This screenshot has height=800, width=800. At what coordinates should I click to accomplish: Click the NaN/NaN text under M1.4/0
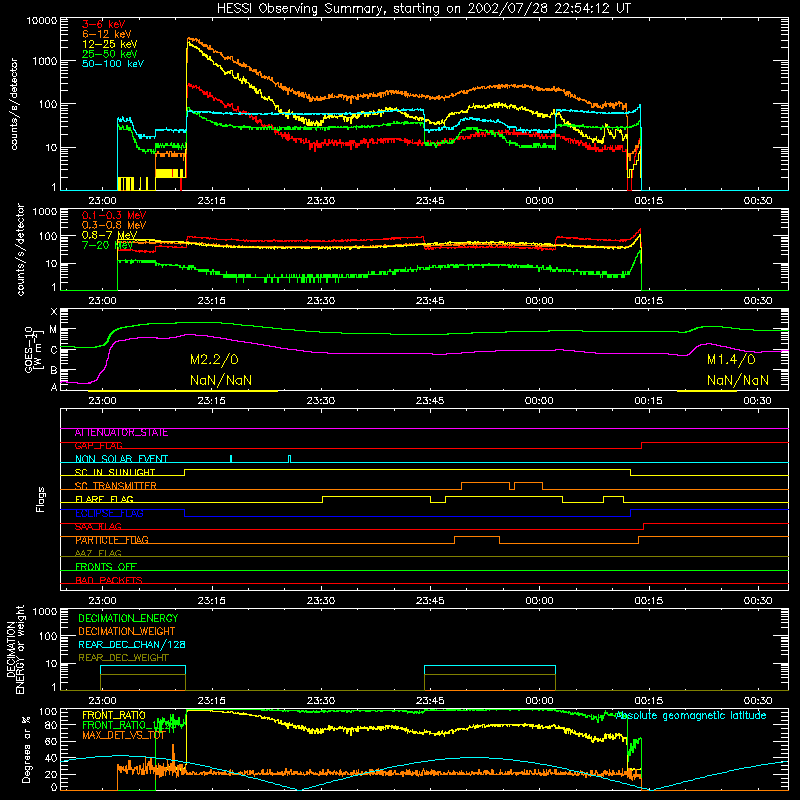click(738, 380)
